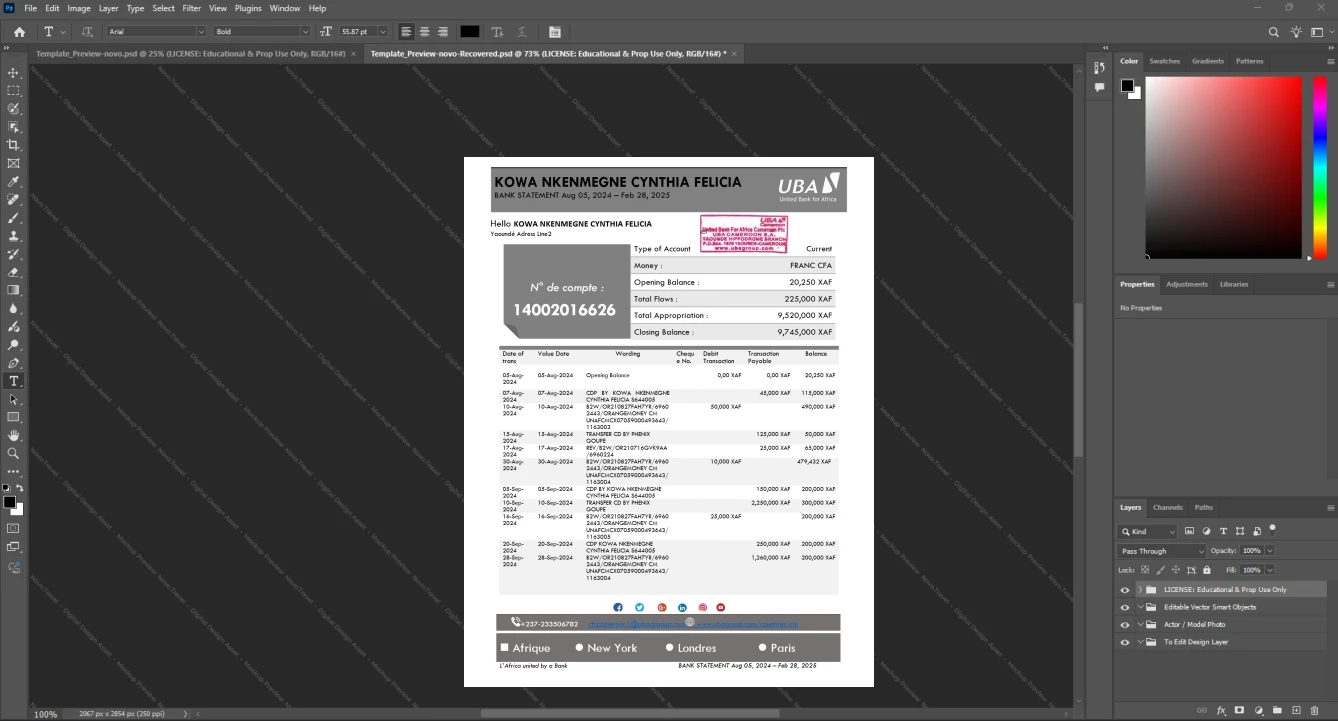
Task: Select the Hand tool
Action: (14, 436)
